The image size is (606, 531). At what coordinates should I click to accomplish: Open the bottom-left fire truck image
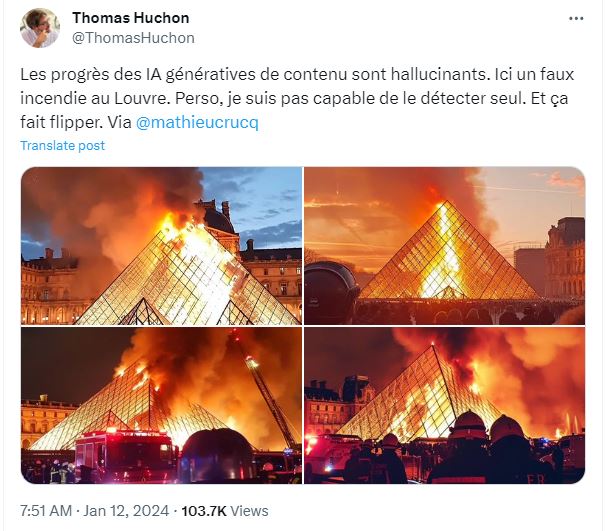(x=162, y=405)
